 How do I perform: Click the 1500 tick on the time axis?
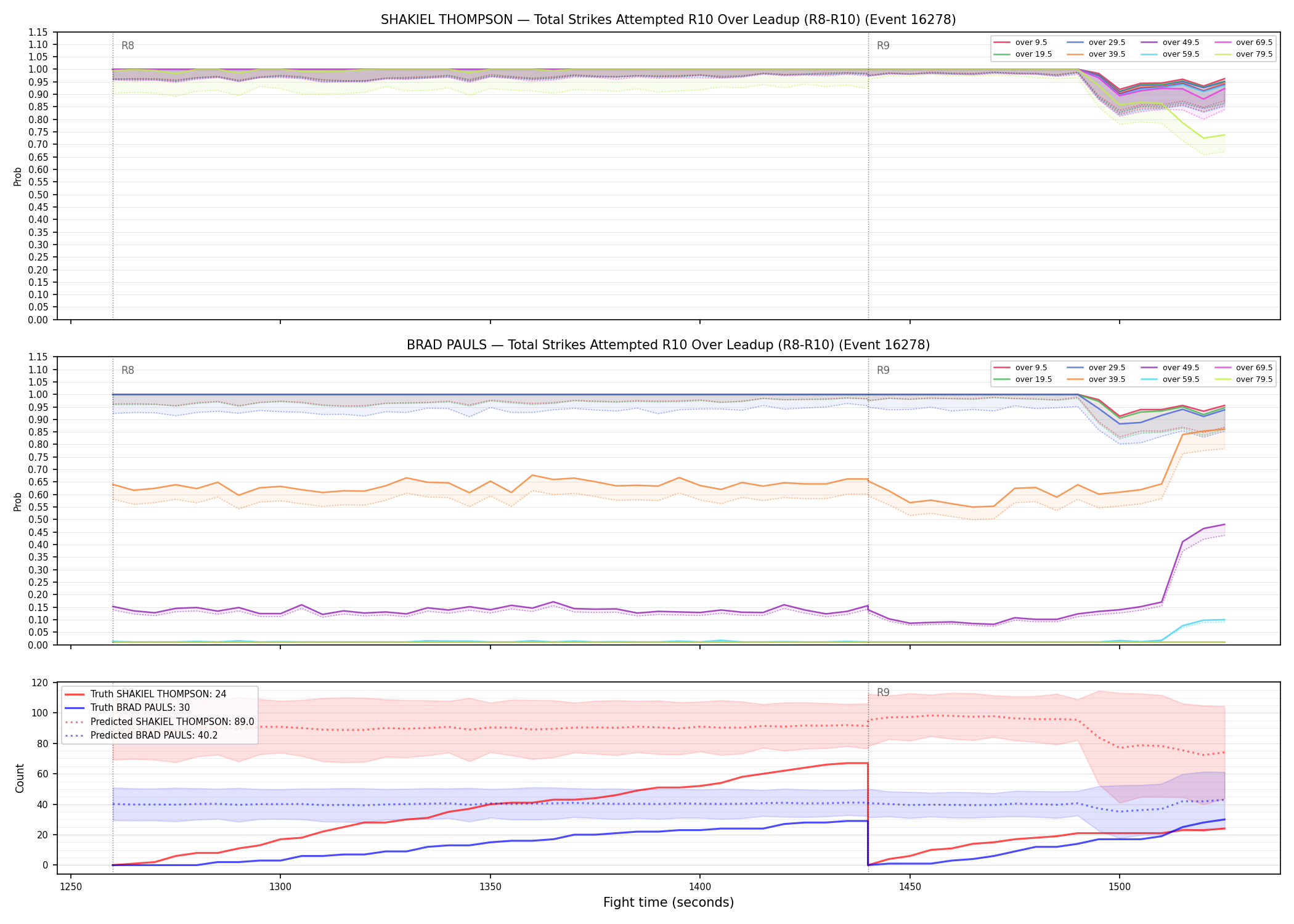pyautogui.click(x=1120, y=886)
